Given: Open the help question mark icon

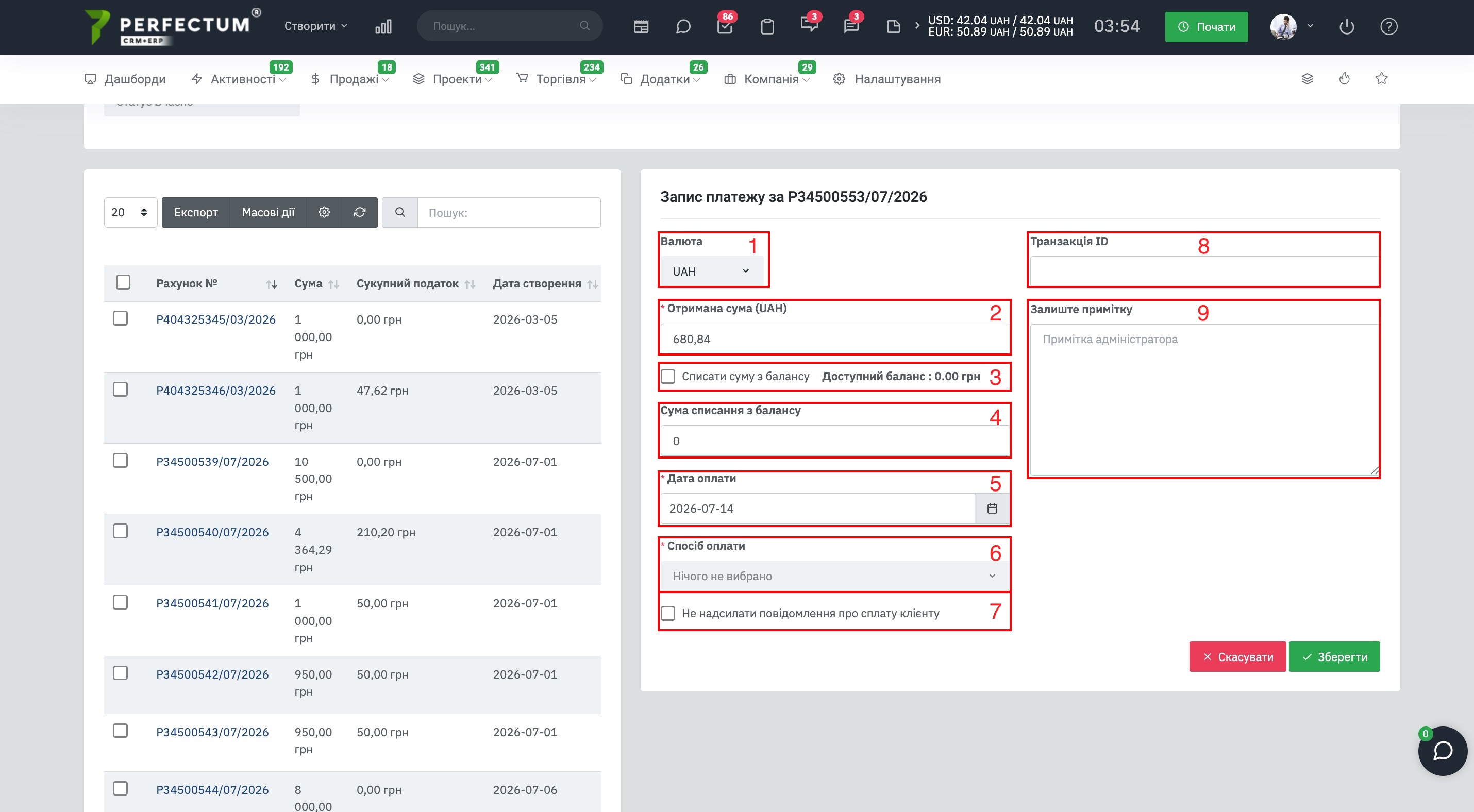Looking at the screenshot, I should pyautogui.click(x=1389, y=26).
